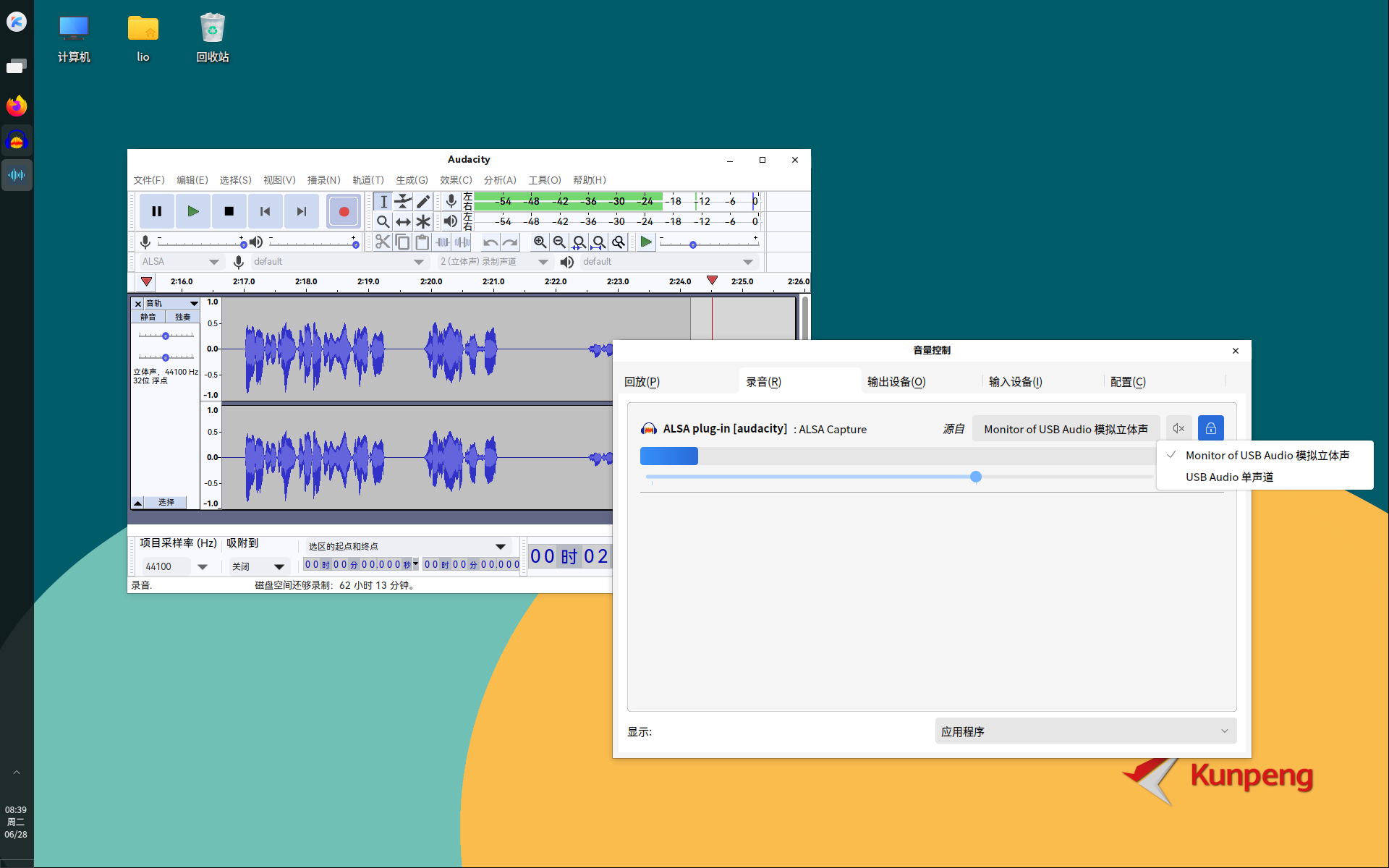Viewport: 1389px width, 868px height.
Task: Select the Multi-Tool mode
Action: (x=423, y=221)
